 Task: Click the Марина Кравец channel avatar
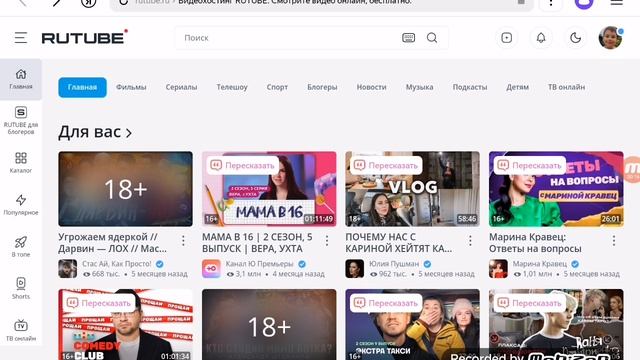point(498,269)
